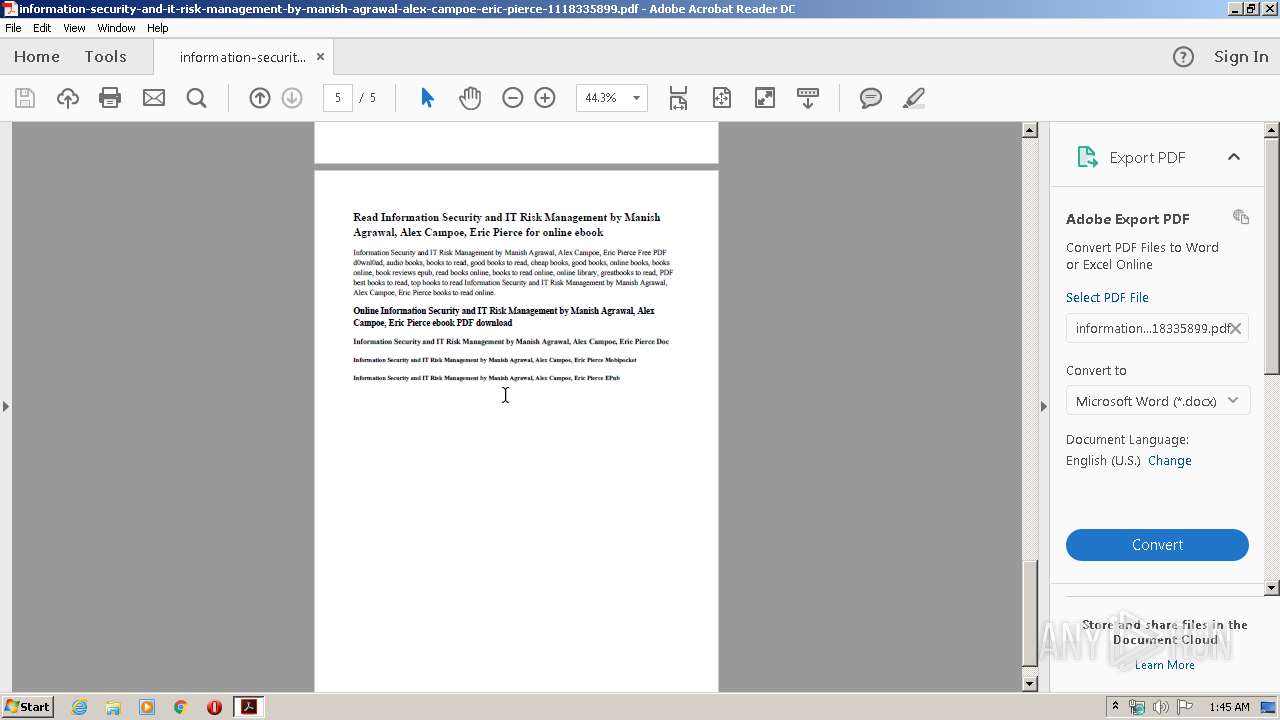Switch to the Home tab
The image size is (1280, 720).
click(37, 57)
